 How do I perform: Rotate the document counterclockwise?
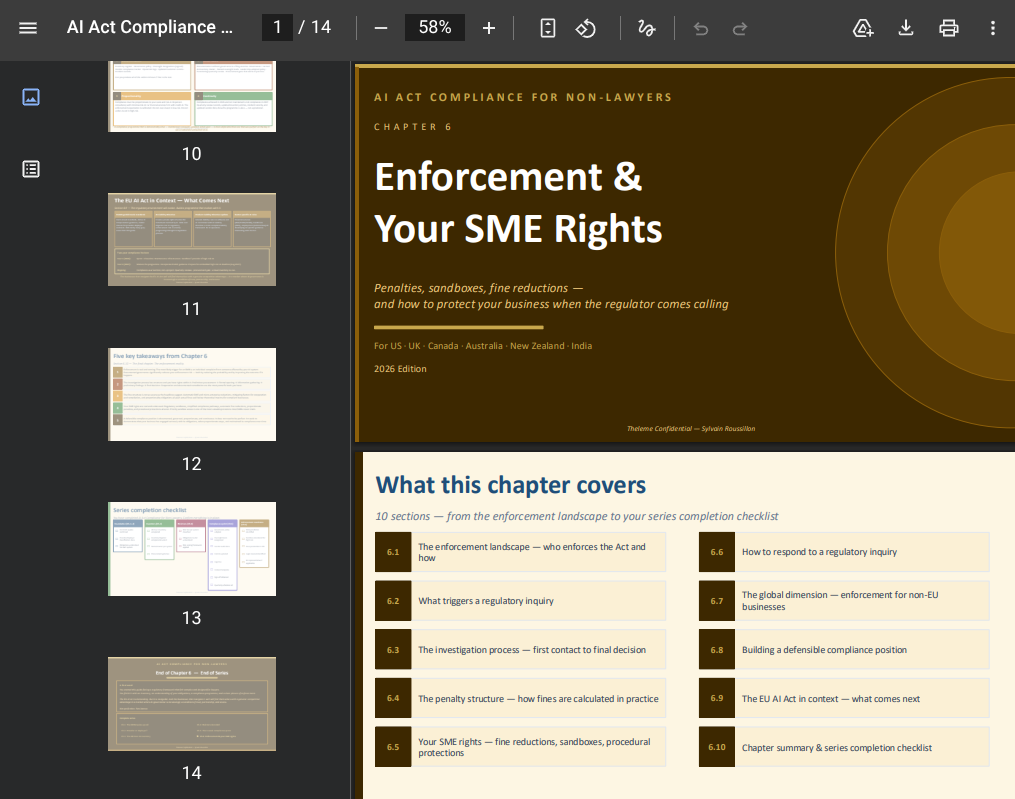click(586, 28)
